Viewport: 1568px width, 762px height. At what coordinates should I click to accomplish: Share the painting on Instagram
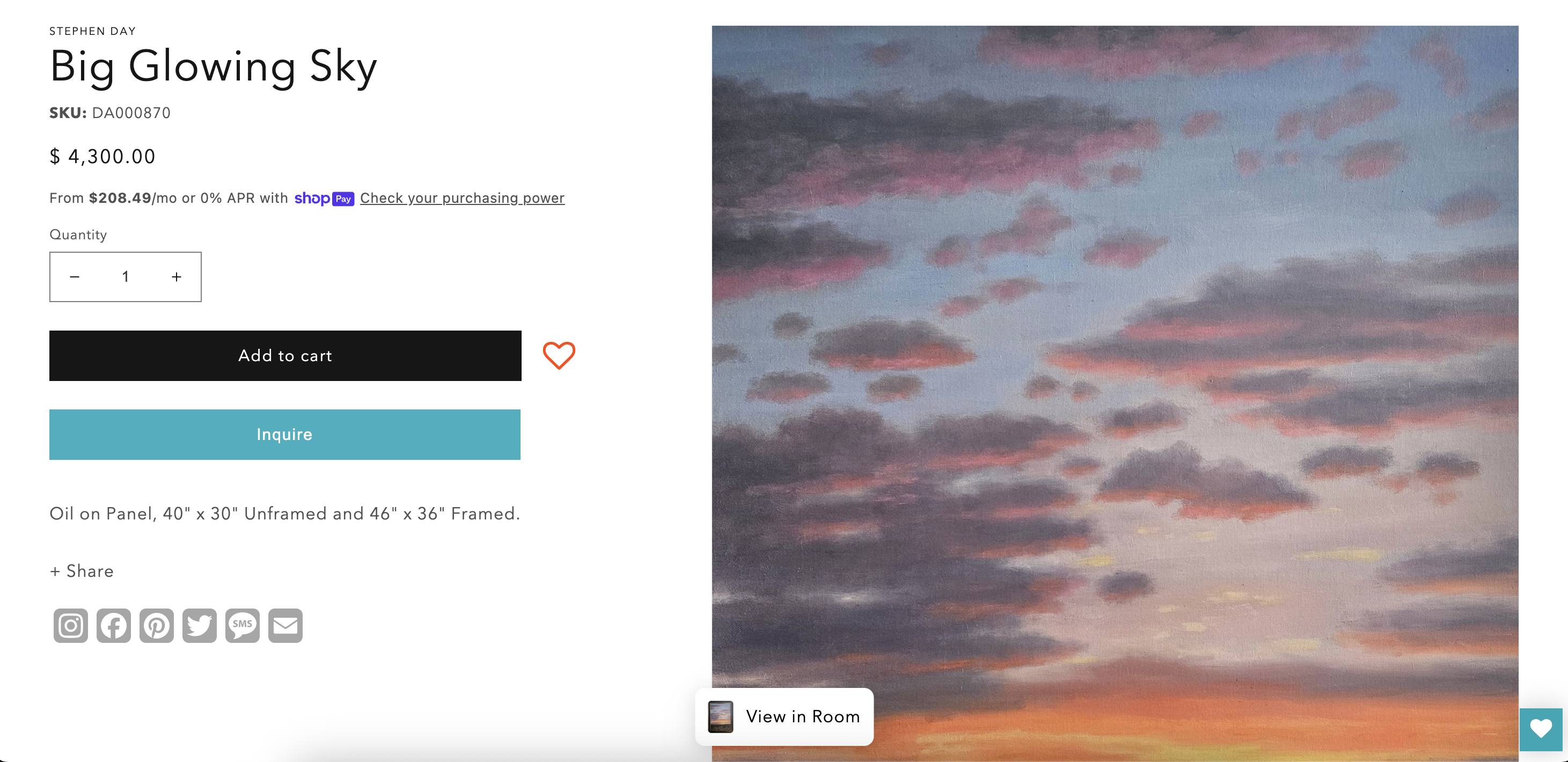click(x=71, y=625)
